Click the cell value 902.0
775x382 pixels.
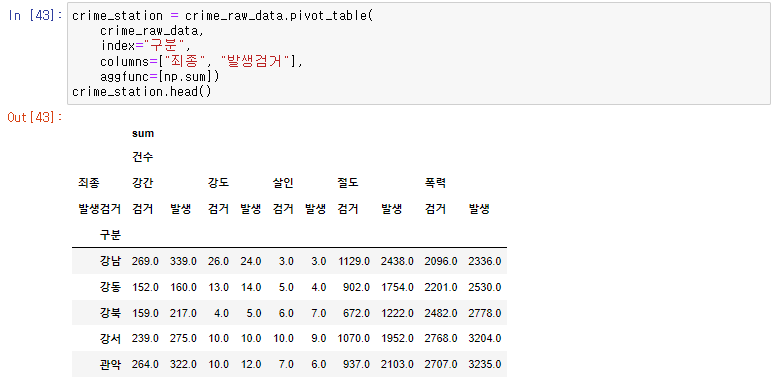click(356, 287)
